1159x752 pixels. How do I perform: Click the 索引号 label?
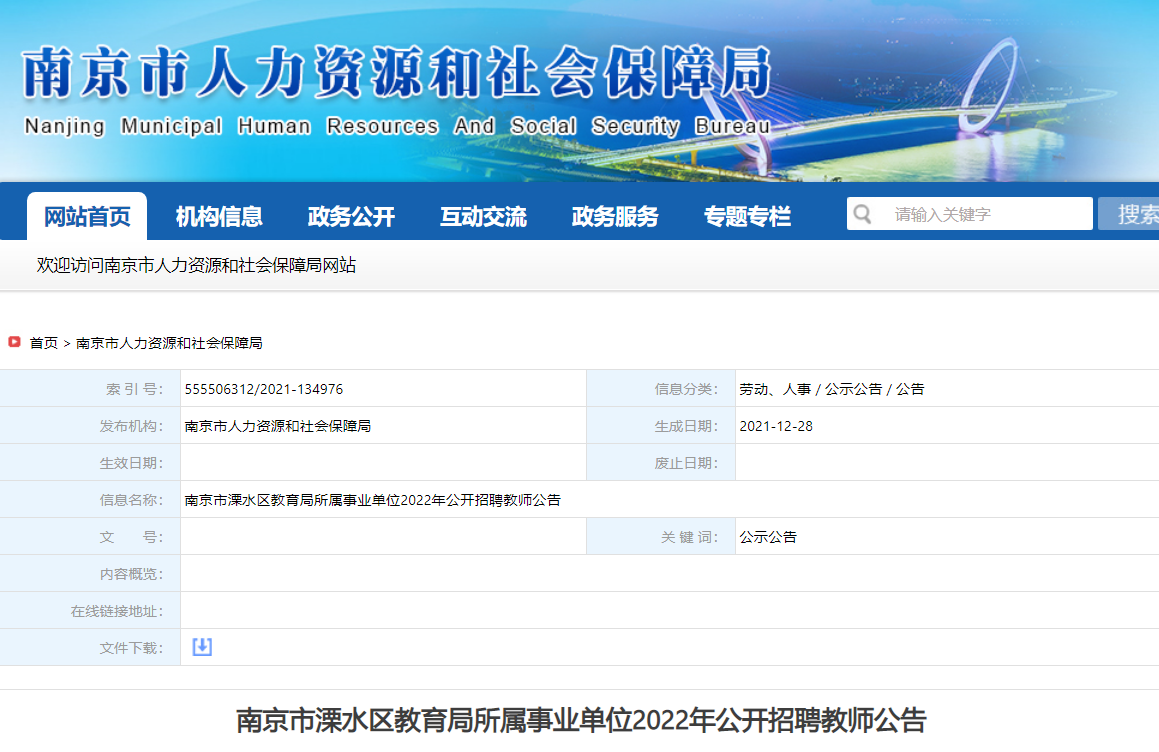(134, 389)
